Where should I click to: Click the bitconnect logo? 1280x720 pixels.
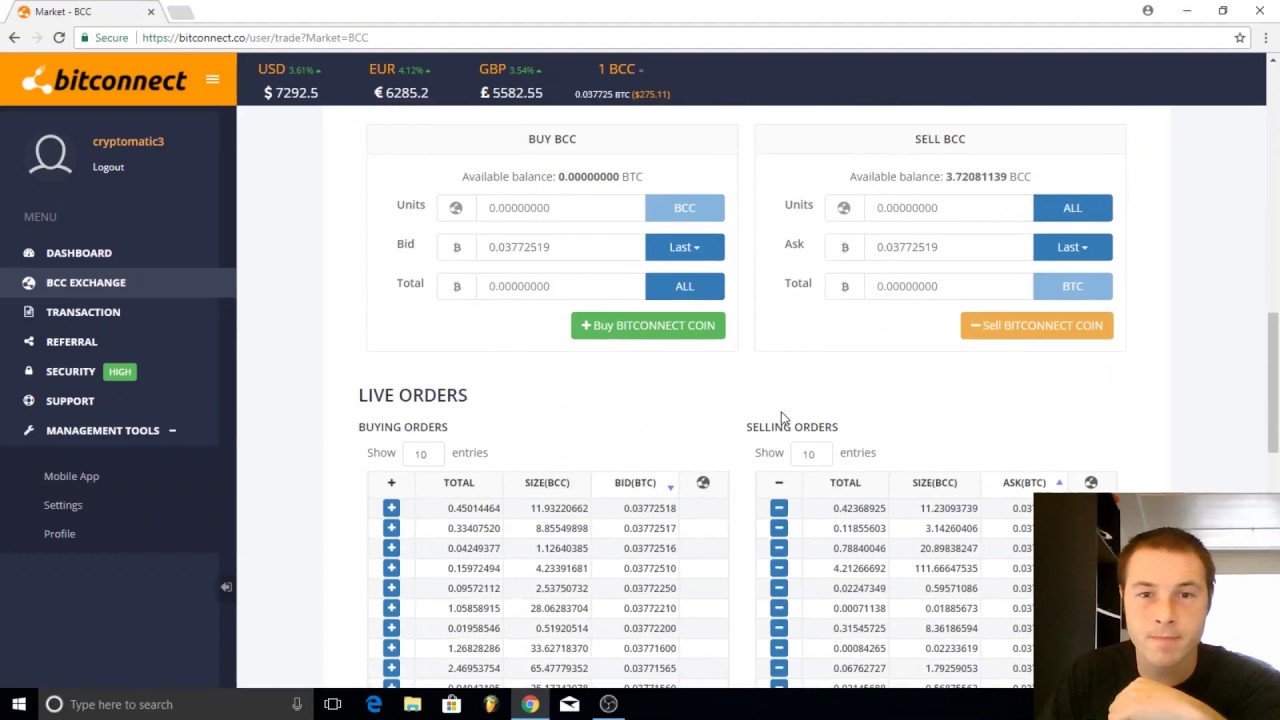[x=104, y=80]
